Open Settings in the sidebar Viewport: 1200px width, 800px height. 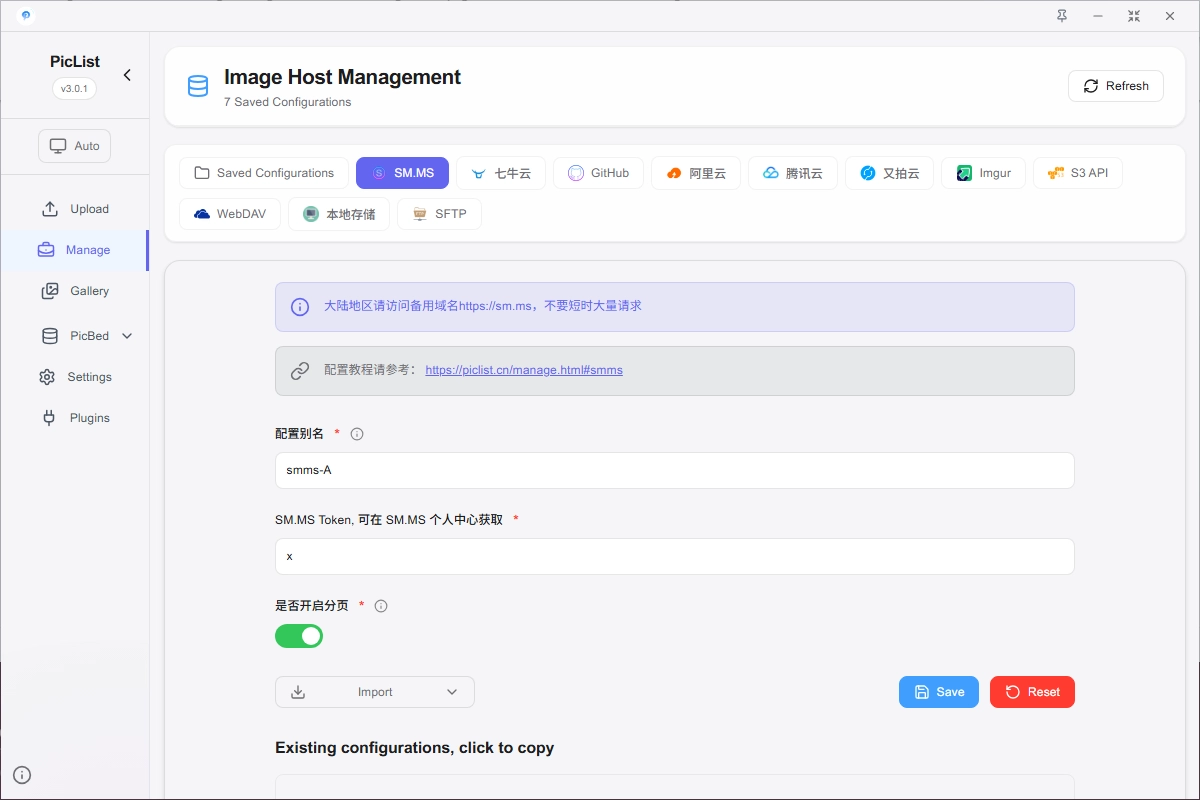pyautogui.click(x=75, y=377)
